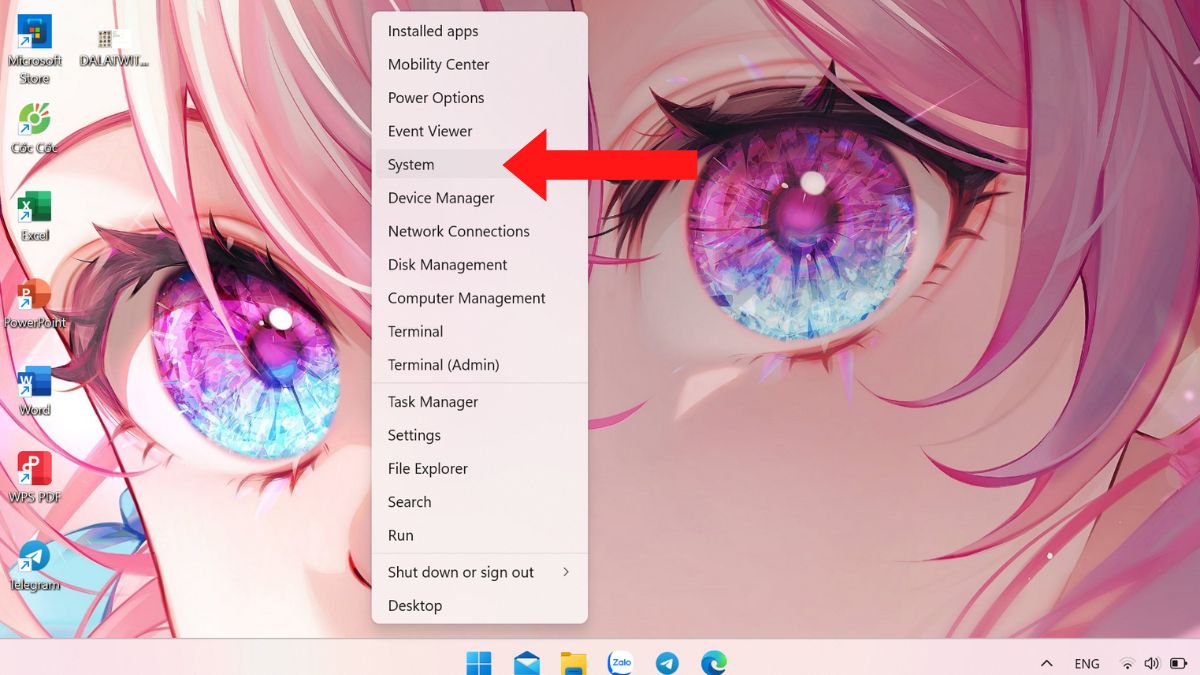Screen dimensions: 1200x675
Task: Choose Power Options menu entry
Action: coord(480,98)
